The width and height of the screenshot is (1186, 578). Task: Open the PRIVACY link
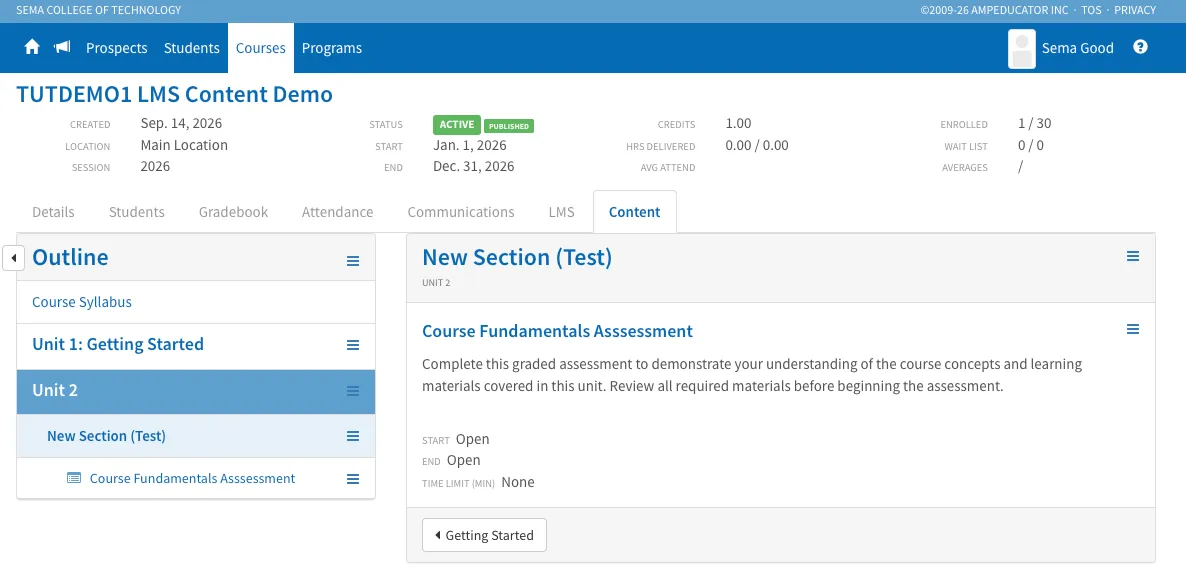pos(1135,11)
